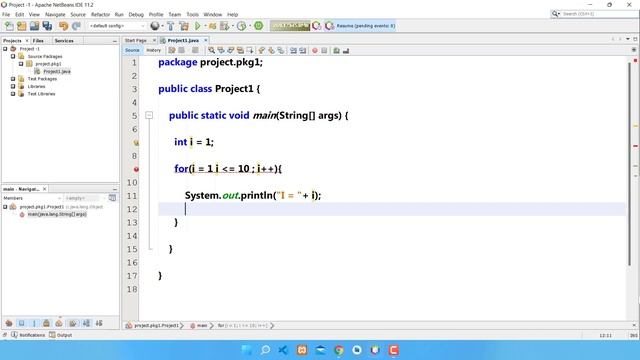Collapse main method code fold on line 5
The image size is (640, 360).
pyautogui.click(x=149, y=116)
